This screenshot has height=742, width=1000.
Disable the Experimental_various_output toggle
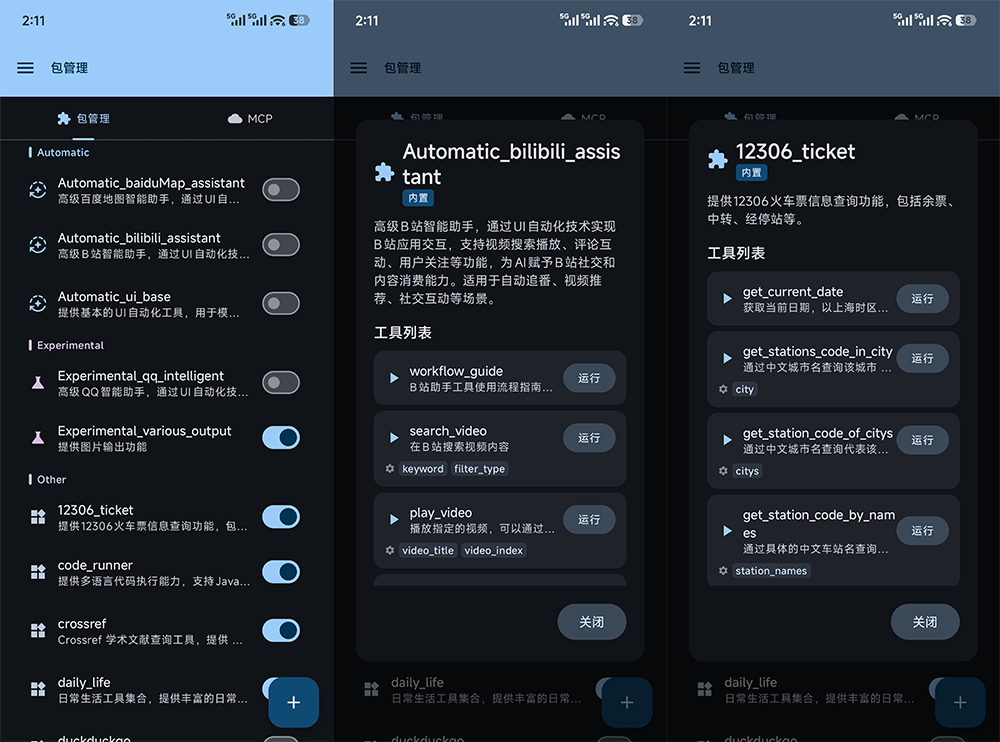coord(281,438)
